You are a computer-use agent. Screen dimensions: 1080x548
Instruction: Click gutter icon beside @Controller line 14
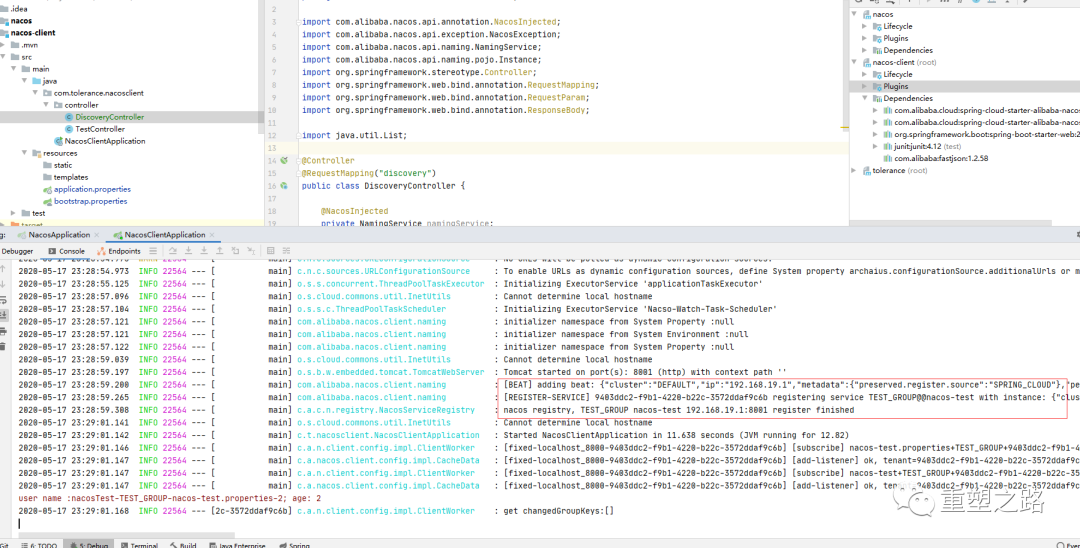[x=284, y=160]
